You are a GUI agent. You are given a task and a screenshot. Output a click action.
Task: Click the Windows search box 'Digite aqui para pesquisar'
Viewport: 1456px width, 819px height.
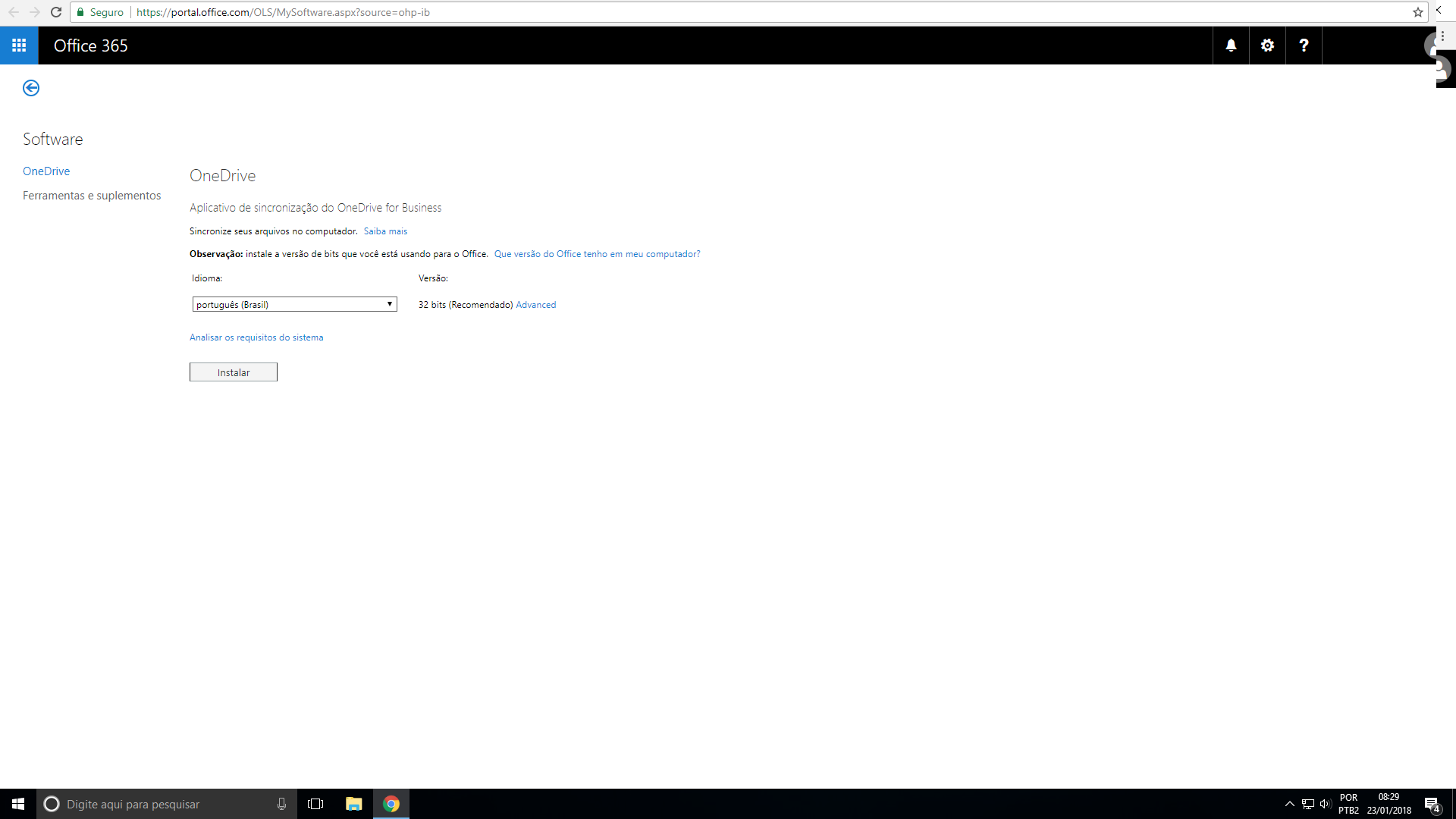pos(167,804)
